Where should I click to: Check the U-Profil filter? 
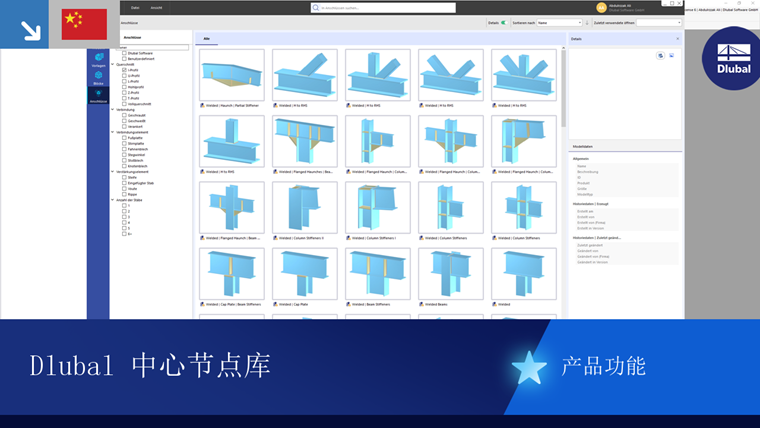click(124, 76)
